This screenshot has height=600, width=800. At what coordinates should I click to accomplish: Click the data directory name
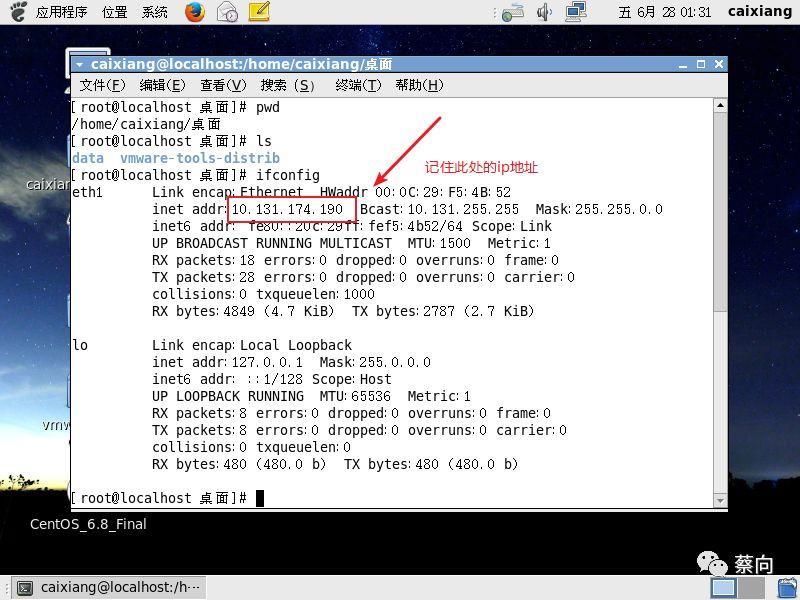click(x=88, y=158)
